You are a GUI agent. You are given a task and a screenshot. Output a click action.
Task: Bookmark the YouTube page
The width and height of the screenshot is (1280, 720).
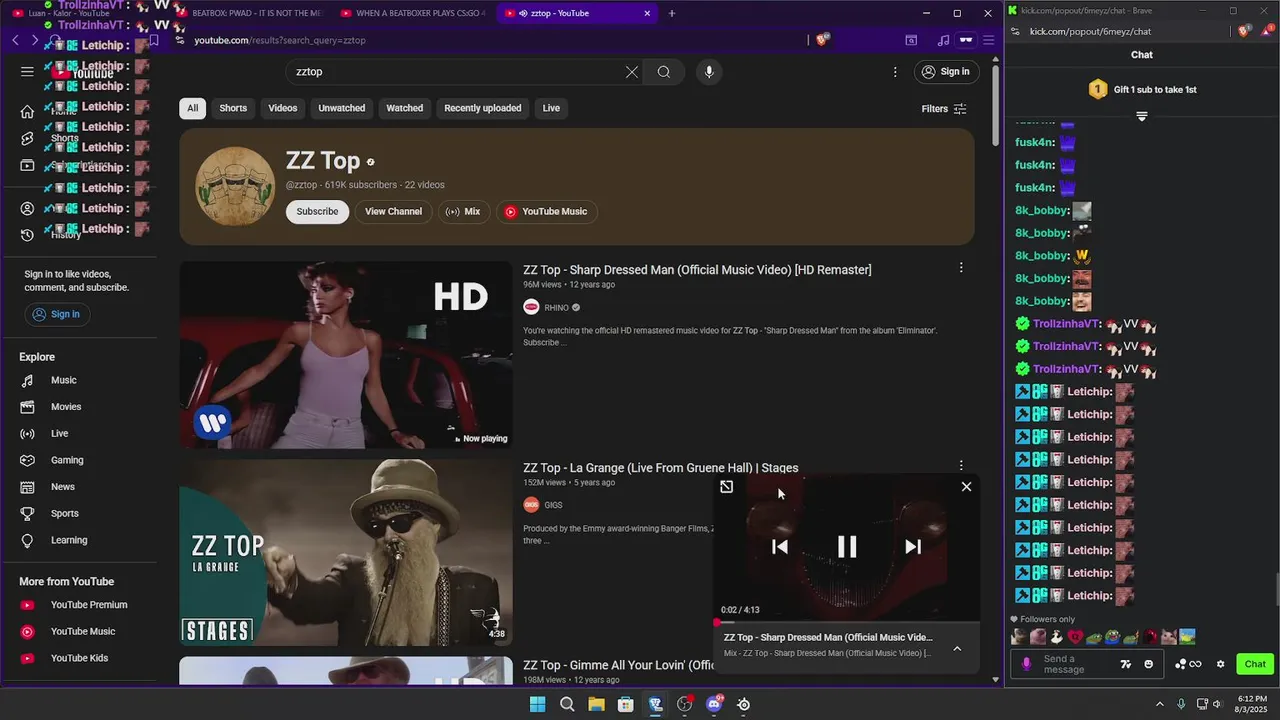pos(154,40)
